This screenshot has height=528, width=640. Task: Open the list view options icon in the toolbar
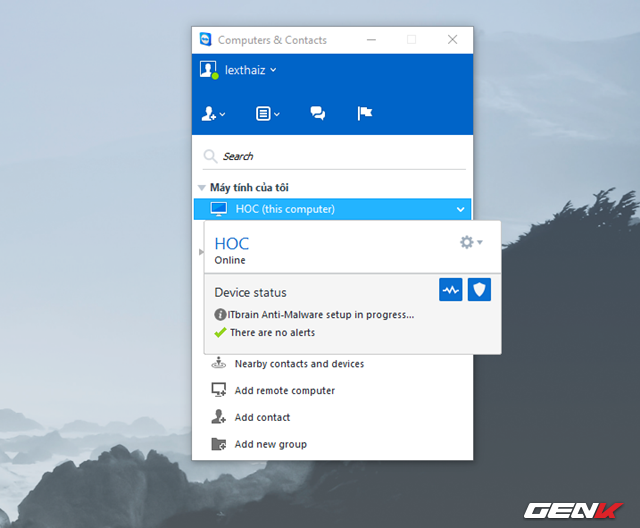coord(266,114)
